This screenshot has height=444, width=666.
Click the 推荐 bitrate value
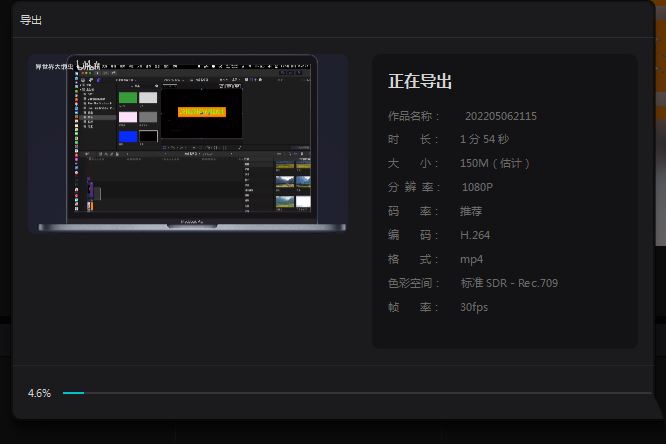tap(471, 212)
